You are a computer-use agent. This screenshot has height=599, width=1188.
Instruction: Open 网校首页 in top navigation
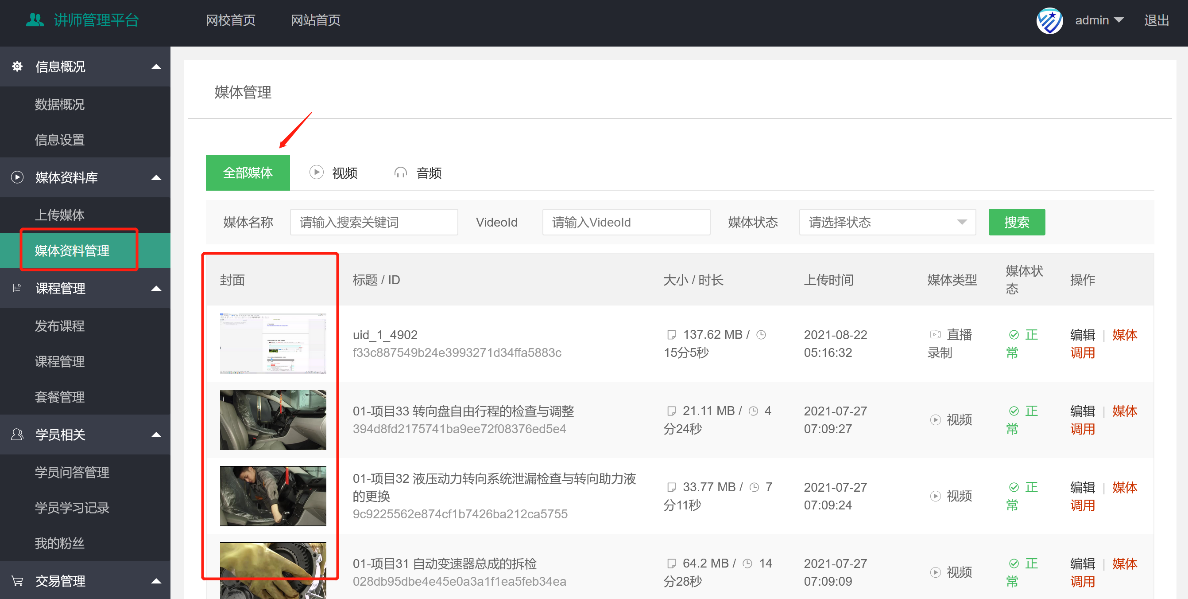pyautogui.click(x=231, y=20)
